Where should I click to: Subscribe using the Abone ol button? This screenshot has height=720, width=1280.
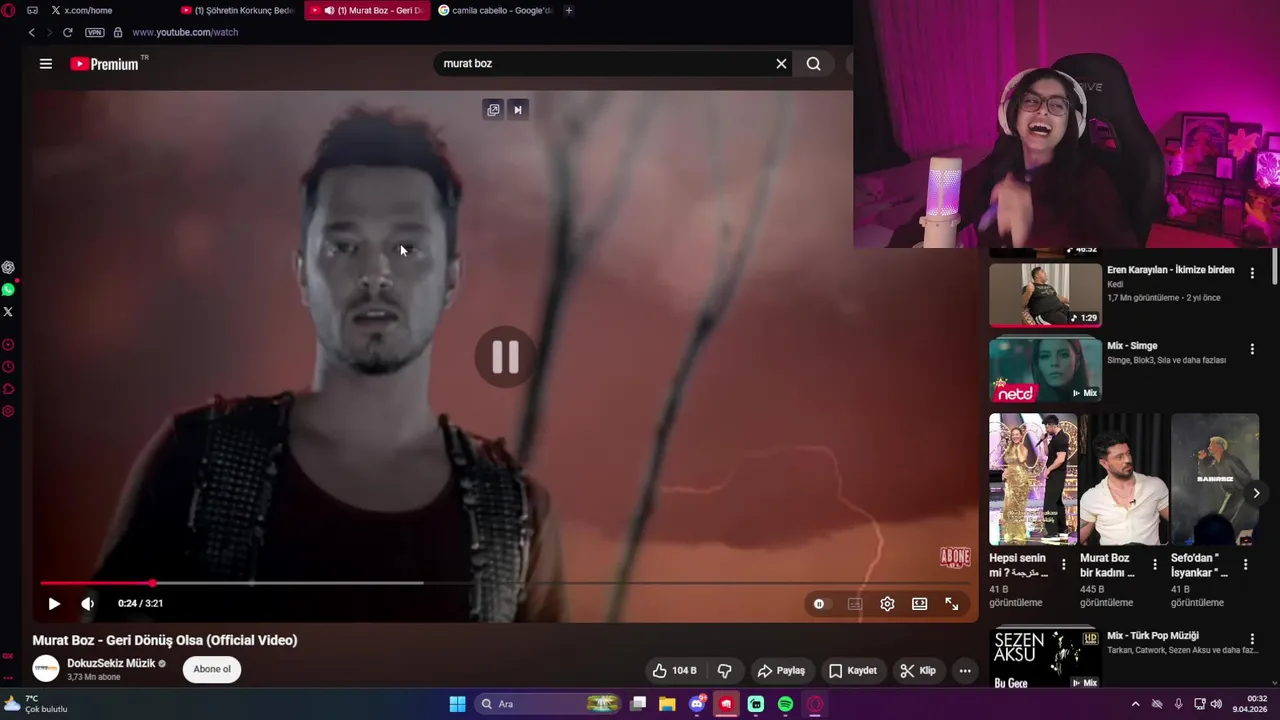click(x=212, y=669)
